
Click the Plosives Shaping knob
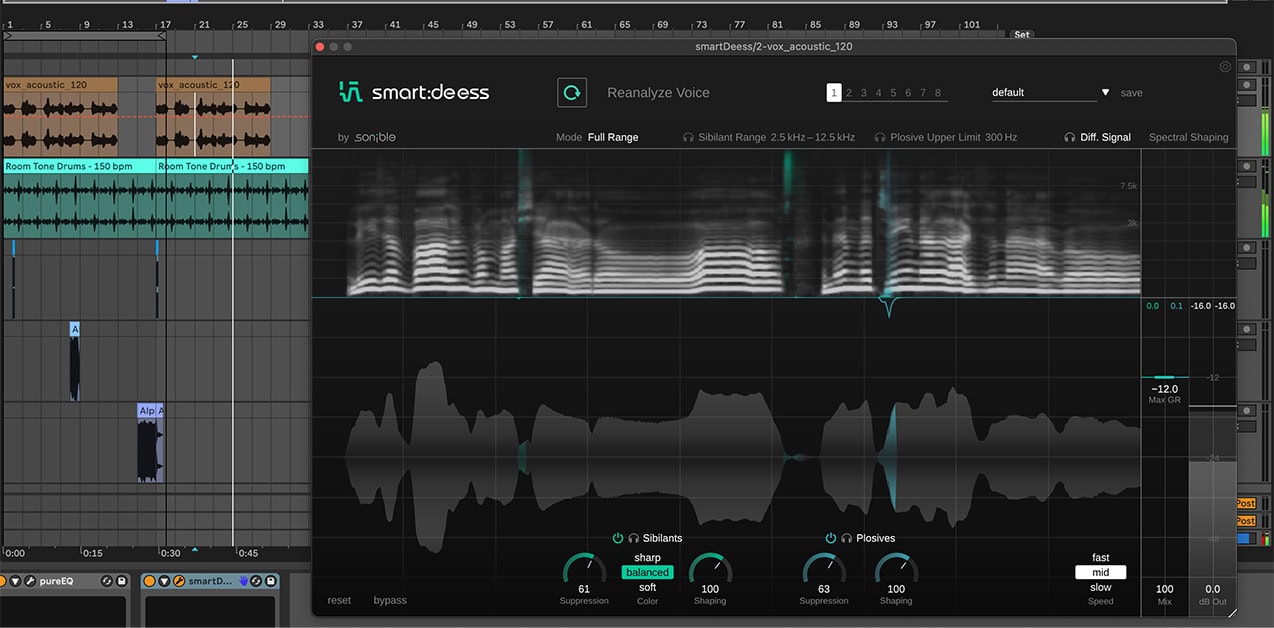click(896, 568)
